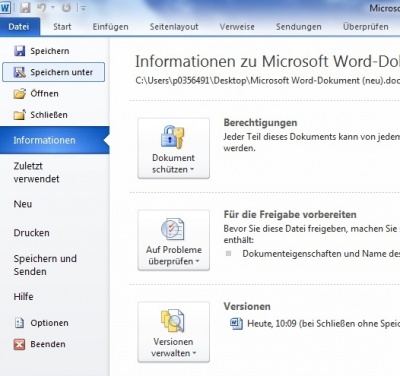
Task: Click the Speichern floppy icon
Action: (x=19, y=51)
